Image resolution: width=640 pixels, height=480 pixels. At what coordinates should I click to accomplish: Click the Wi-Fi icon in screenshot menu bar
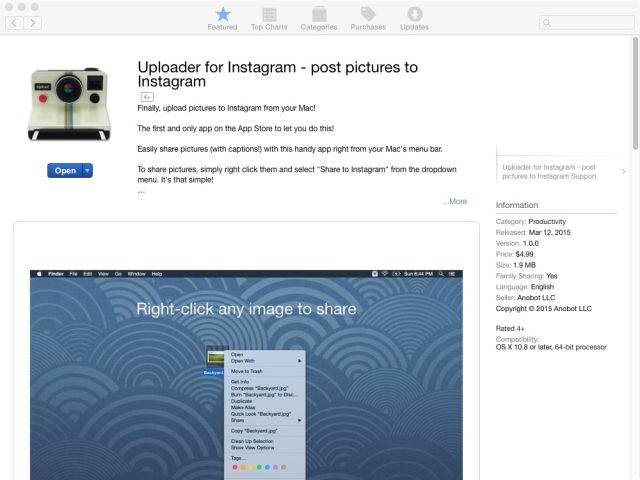(384, 274)
